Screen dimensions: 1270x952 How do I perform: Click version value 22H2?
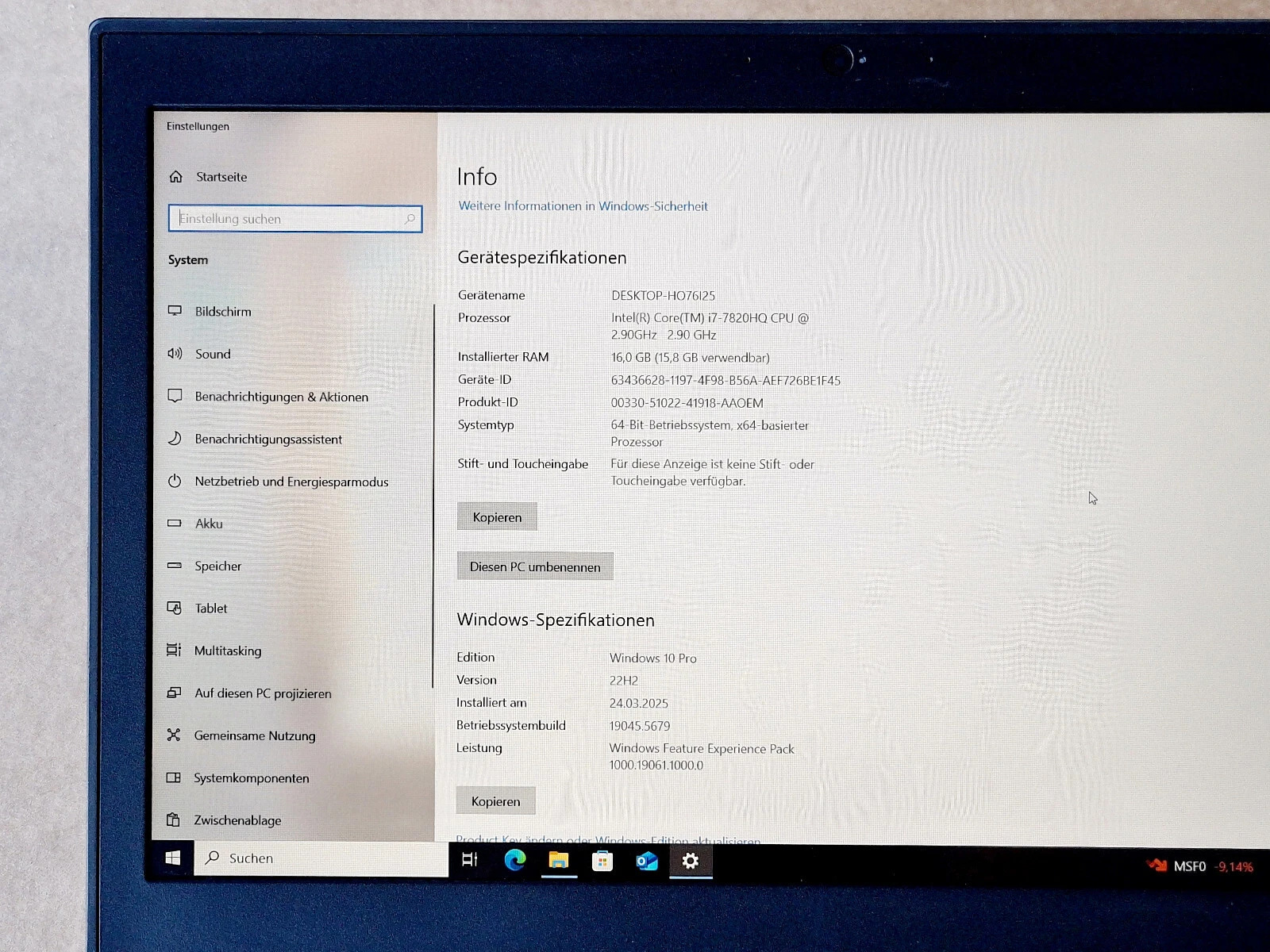click(624, 681)
